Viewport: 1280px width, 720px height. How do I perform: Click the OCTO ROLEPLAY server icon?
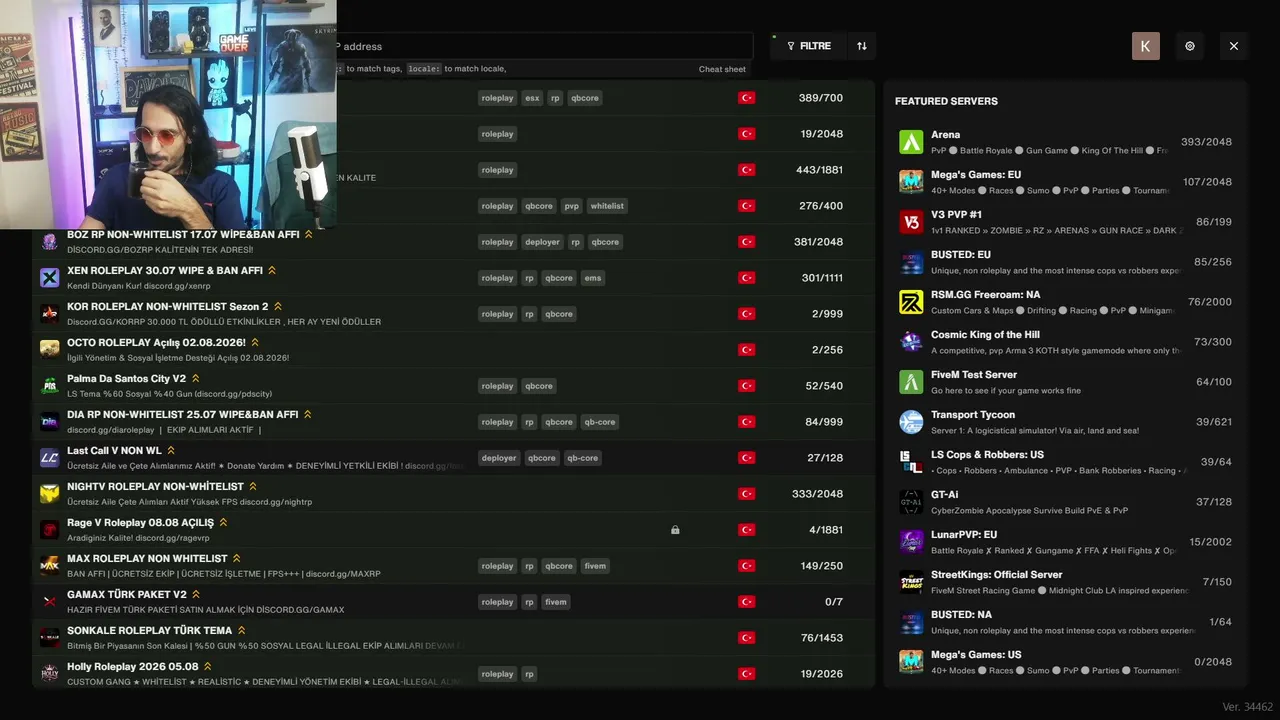click(x=50, y=350)
